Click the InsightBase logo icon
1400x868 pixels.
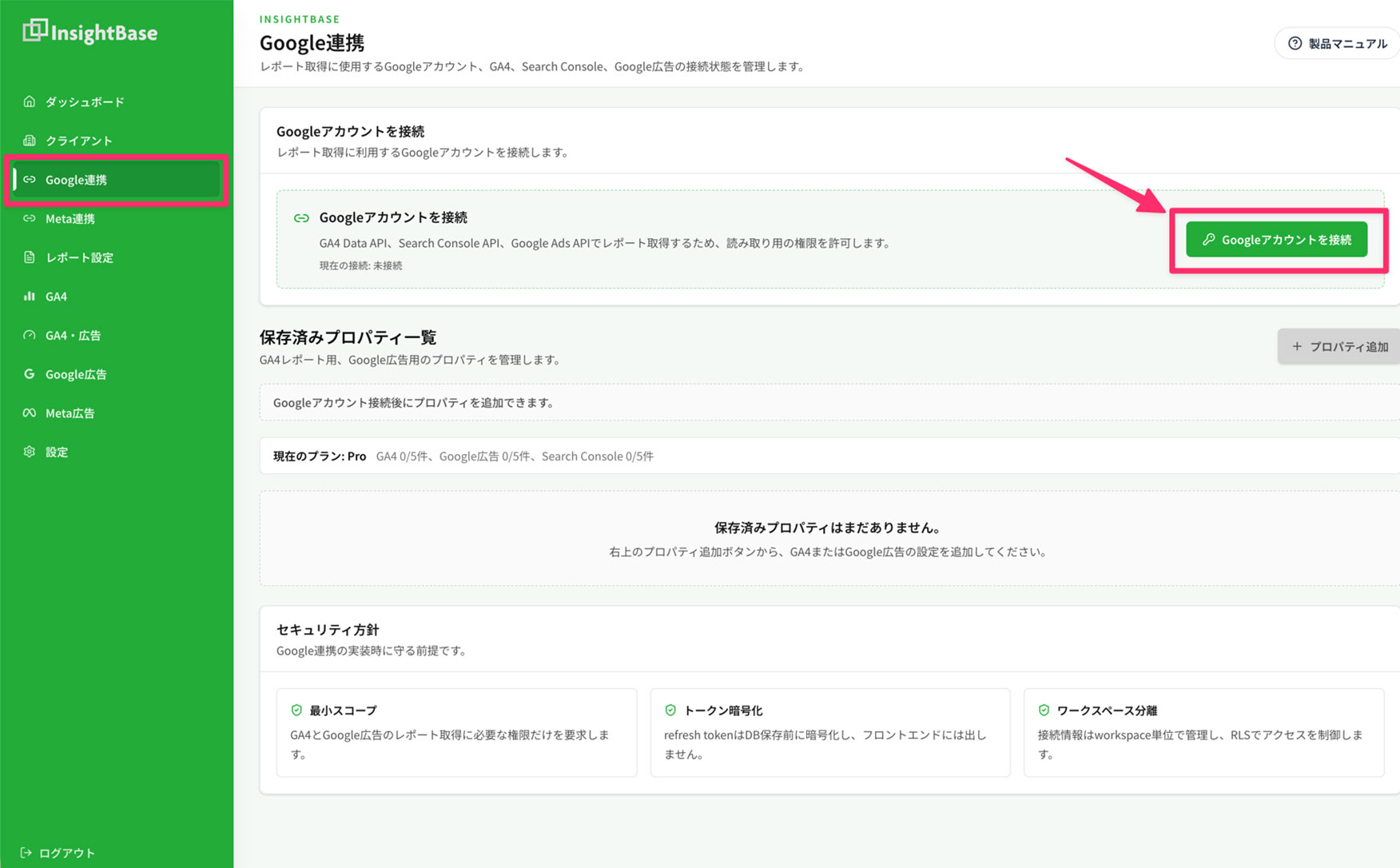[34, 30]
